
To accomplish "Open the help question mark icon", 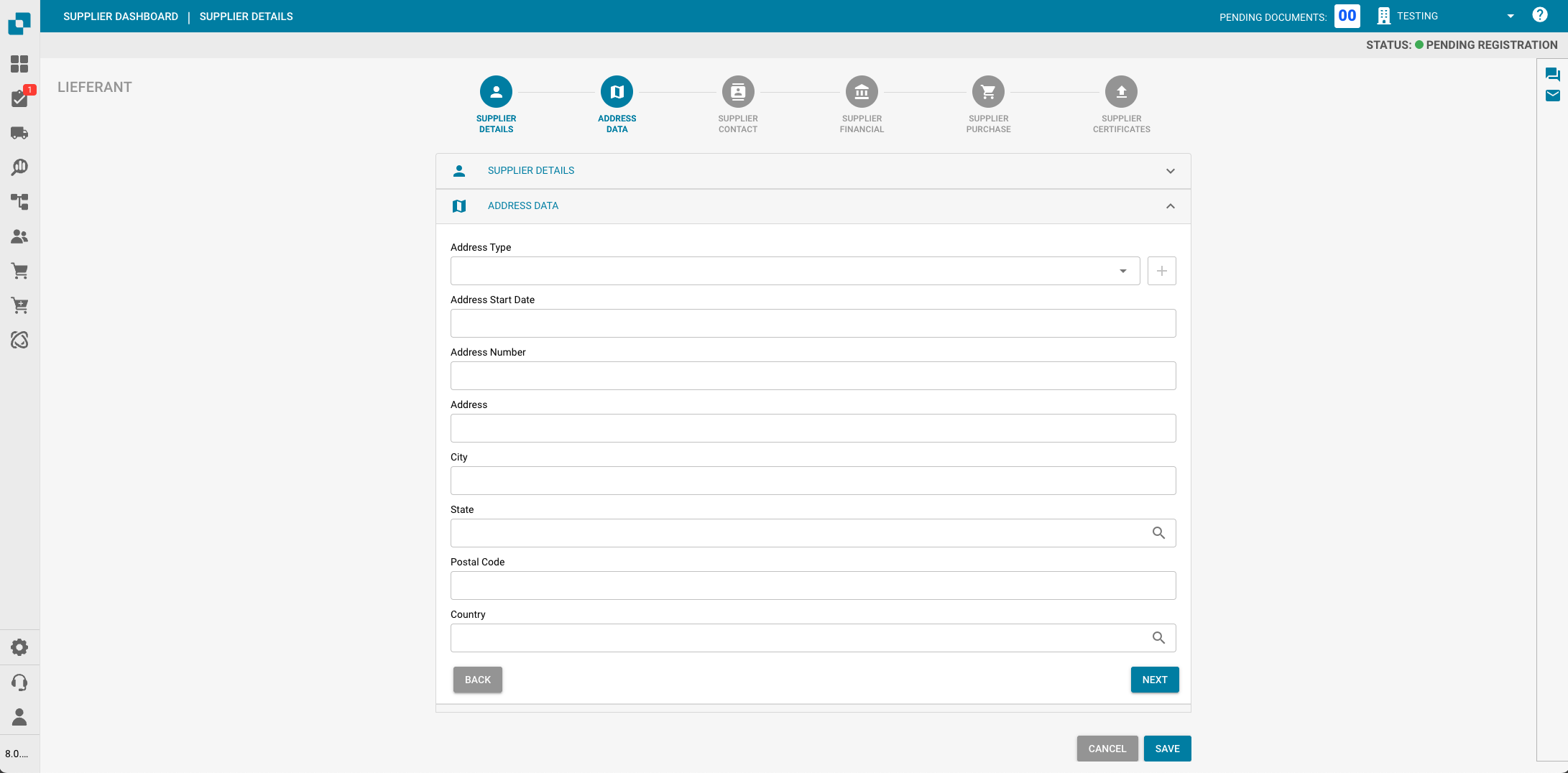I will point(1539,15).
